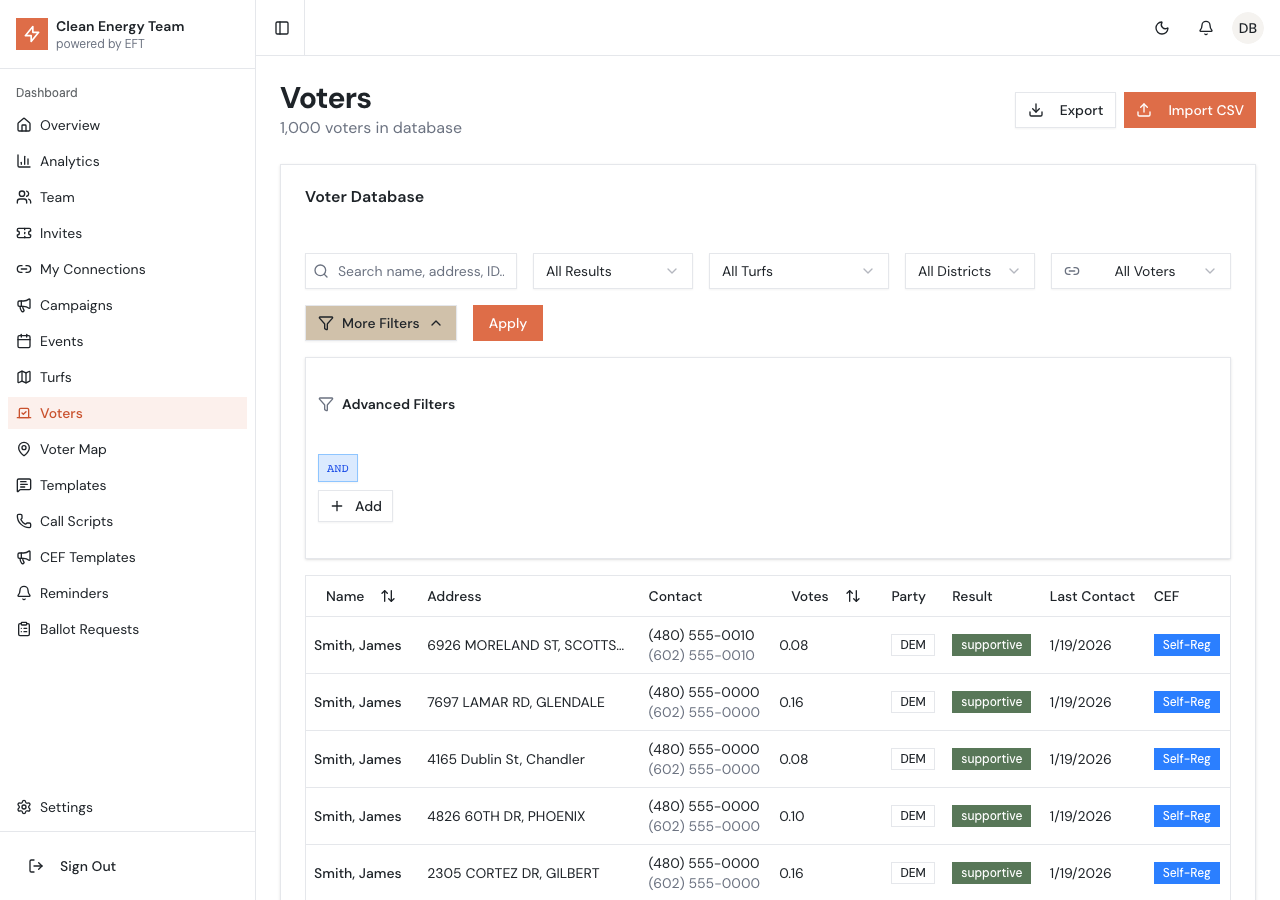Click the DB user avatar
The width and height of the screenshot is (1280, 900).
coord(1248,28)
